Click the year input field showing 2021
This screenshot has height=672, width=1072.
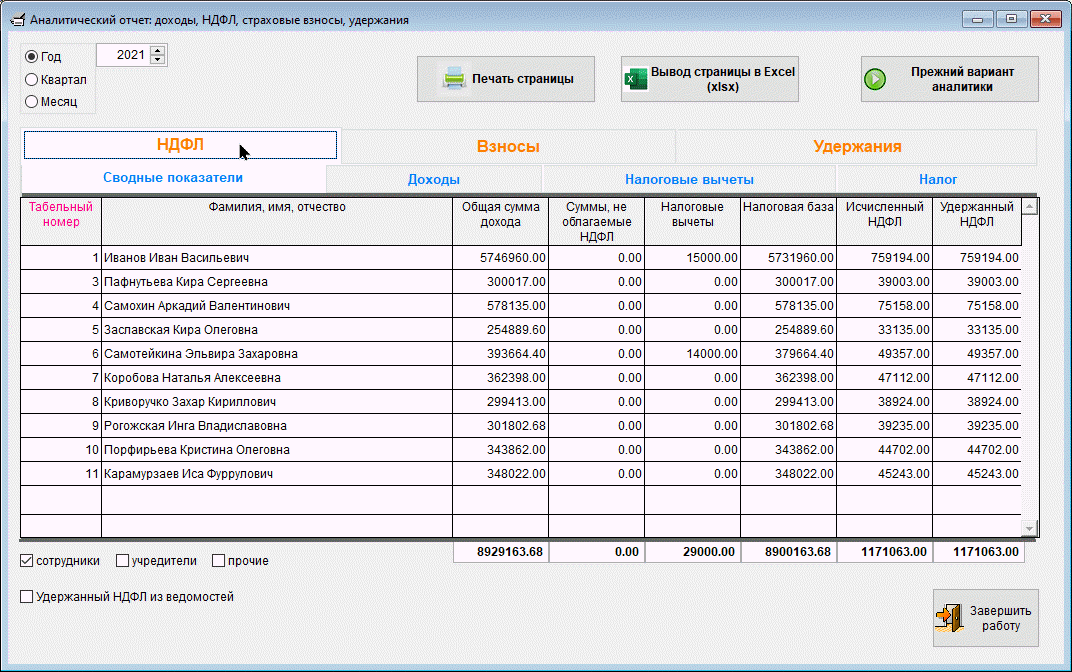[x=122, y=55]
